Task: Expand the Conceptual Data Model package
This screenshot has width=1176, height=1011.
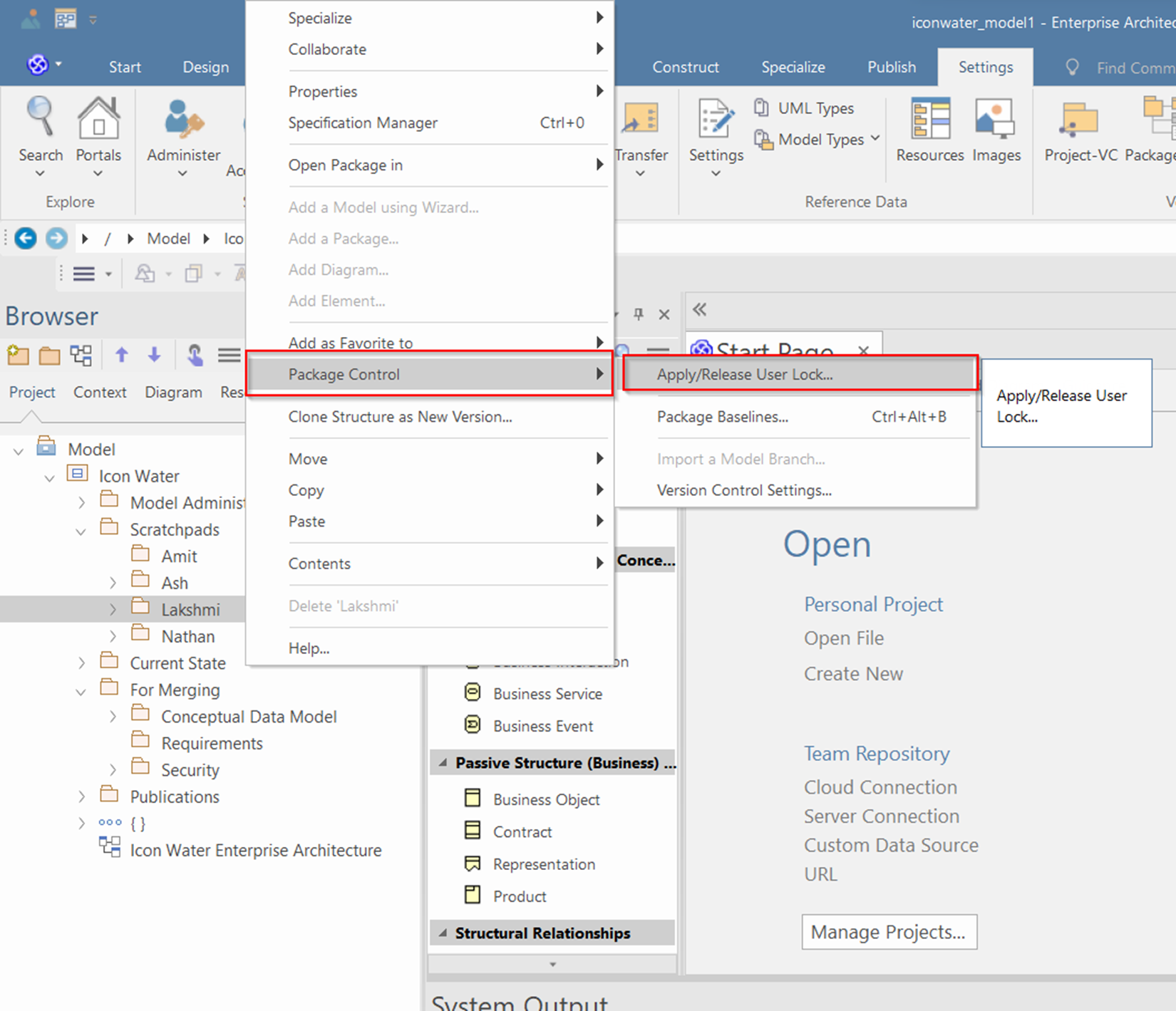Action: 113,716
